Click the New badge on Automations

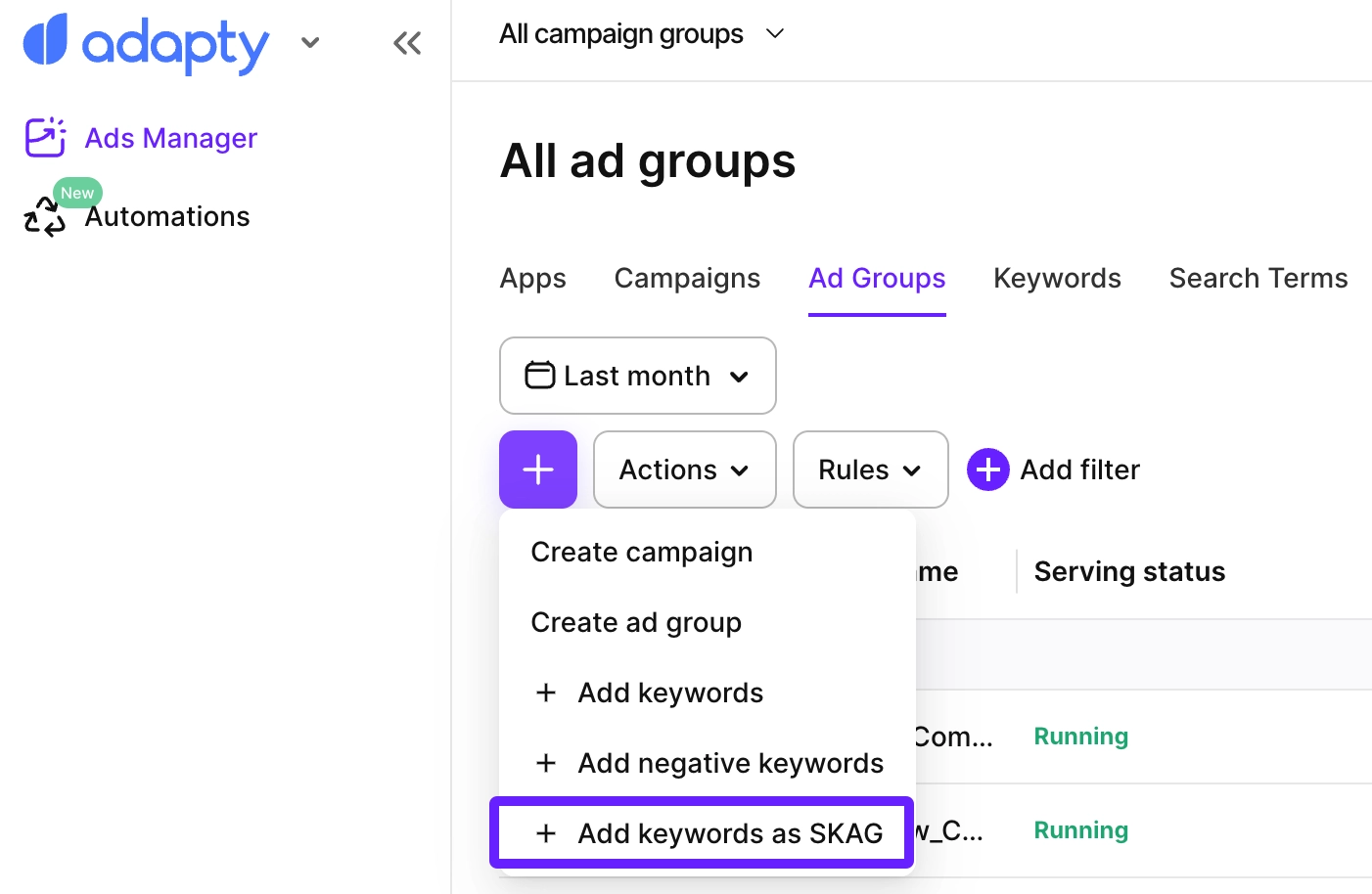[x=75, y=193]
